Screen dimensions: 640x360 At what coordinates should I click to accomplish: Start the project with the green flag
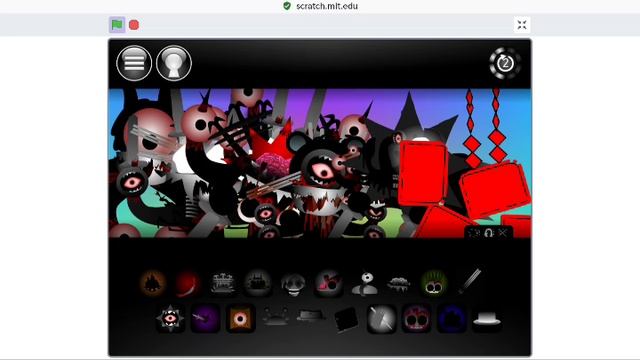117,25
